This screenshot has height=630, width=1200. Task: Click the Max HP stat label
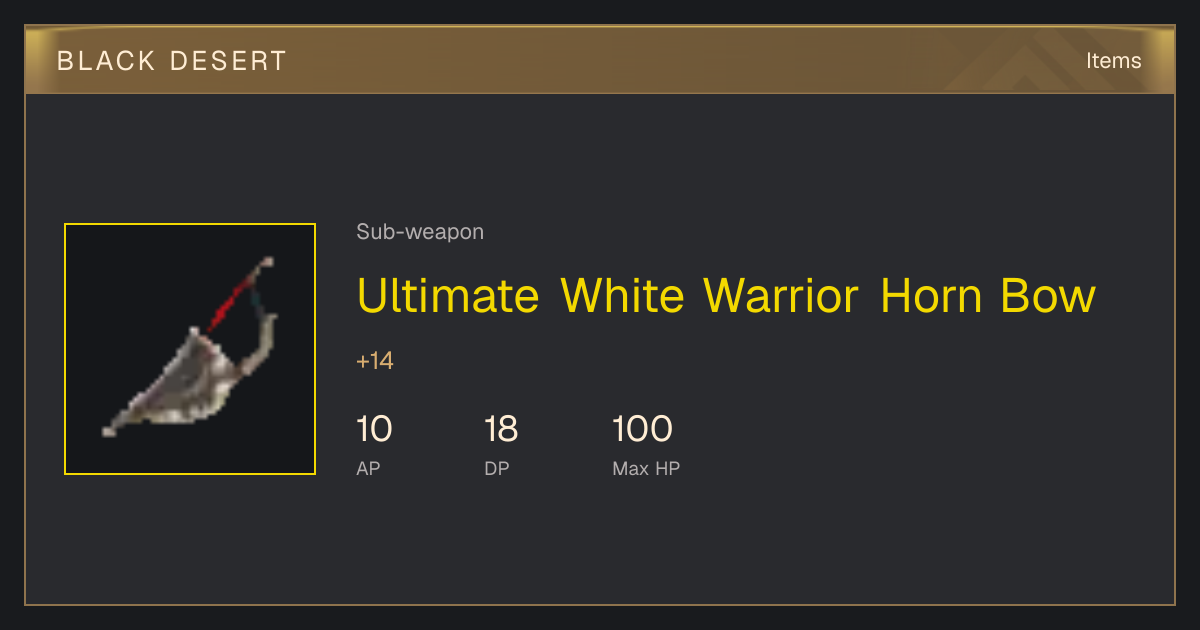click(646, 468)
